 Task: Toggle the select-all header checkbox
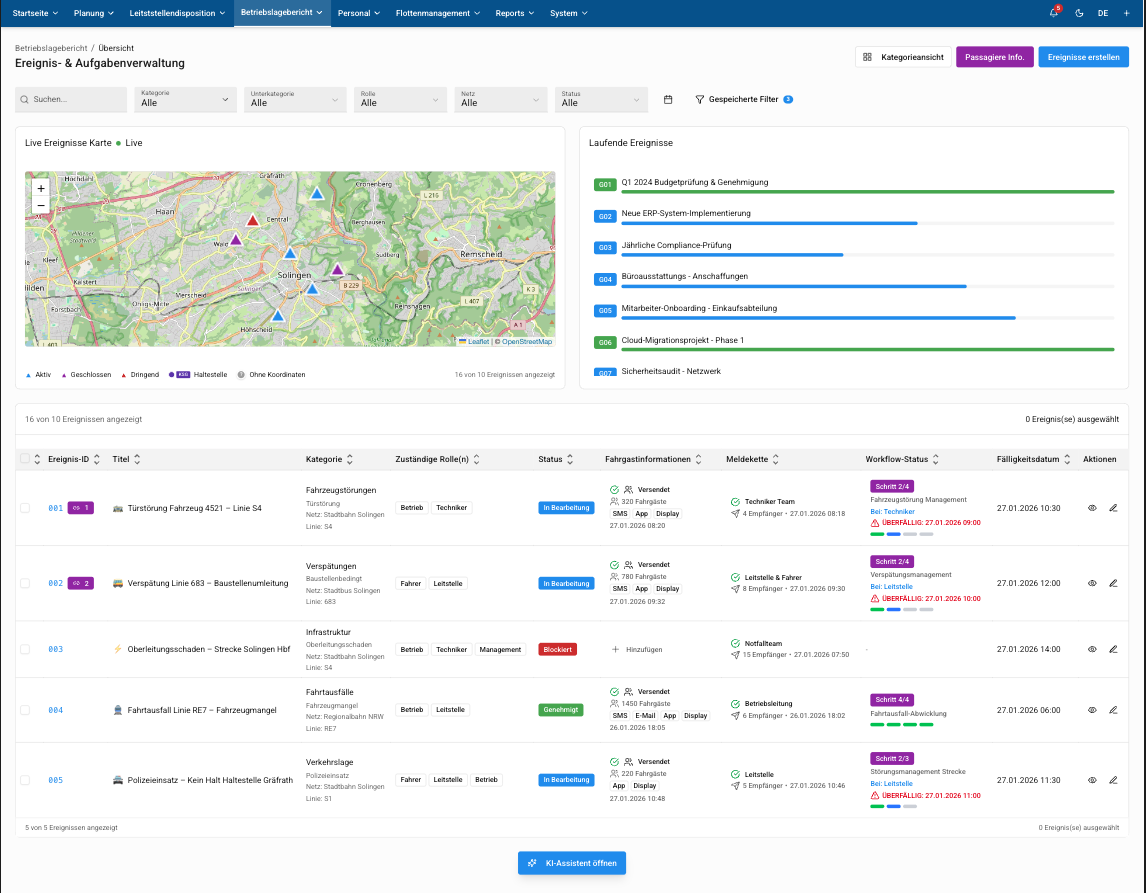point(25,459)
